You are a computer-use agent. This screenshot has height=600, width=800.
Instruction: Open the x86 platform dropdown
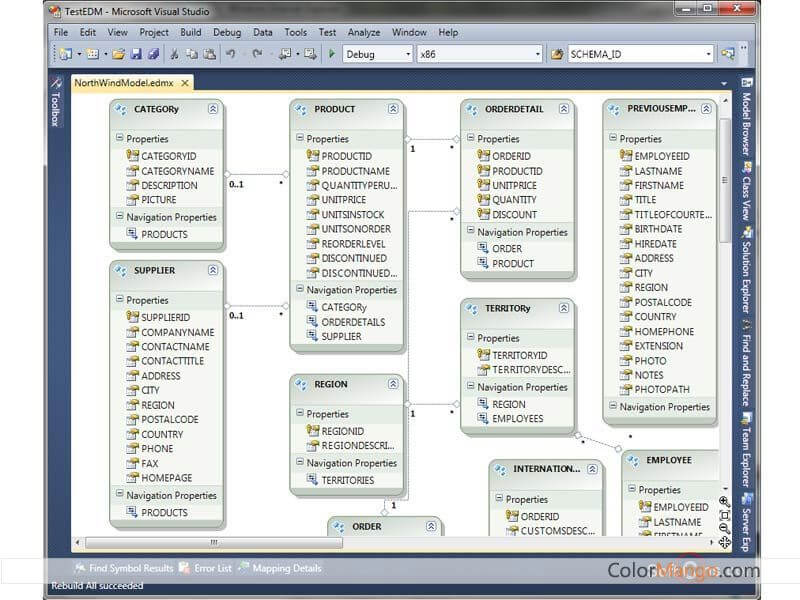point(538,54)
